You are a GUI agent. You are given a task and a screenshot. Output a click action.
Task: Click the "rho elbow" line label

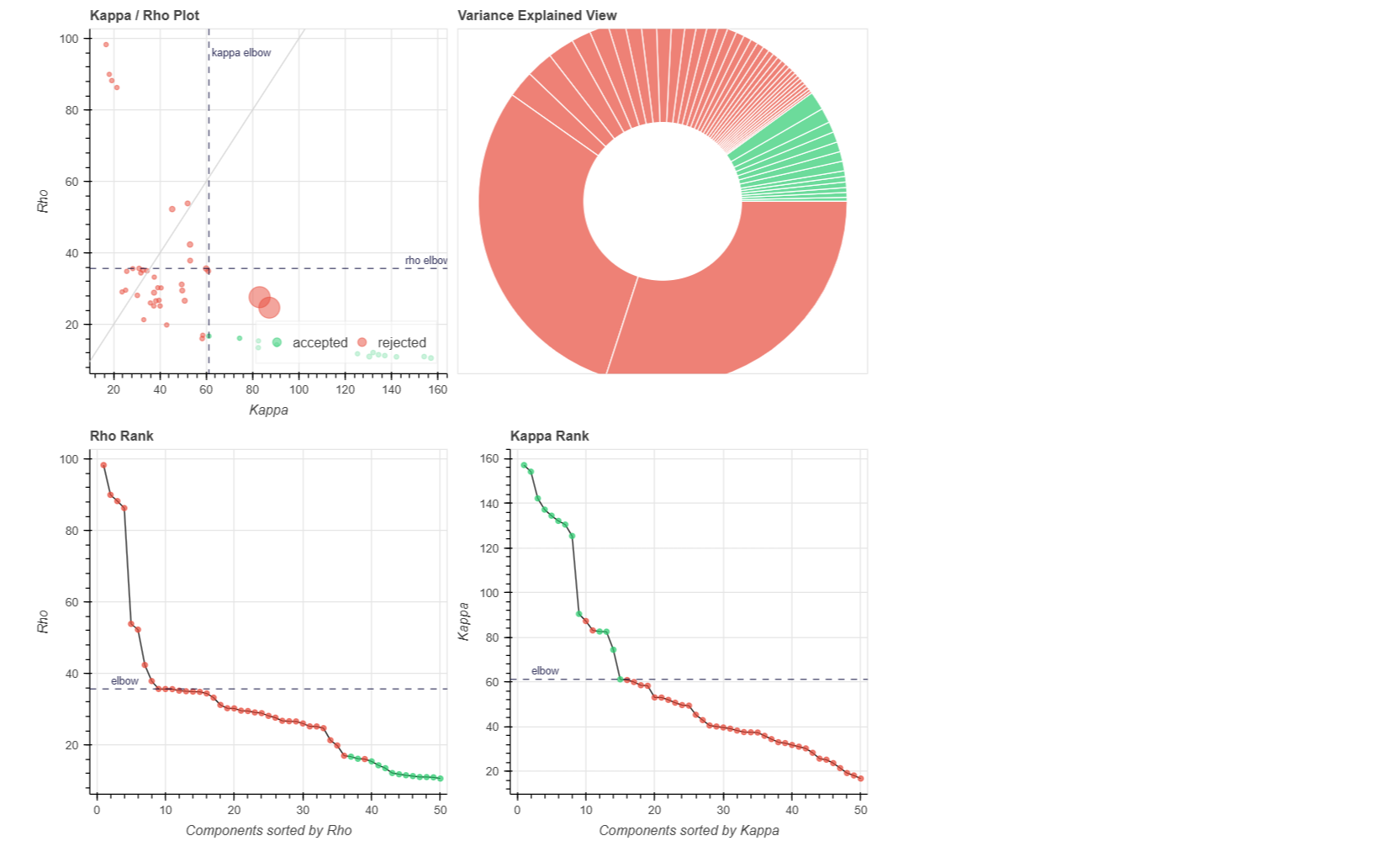point(426,261)
